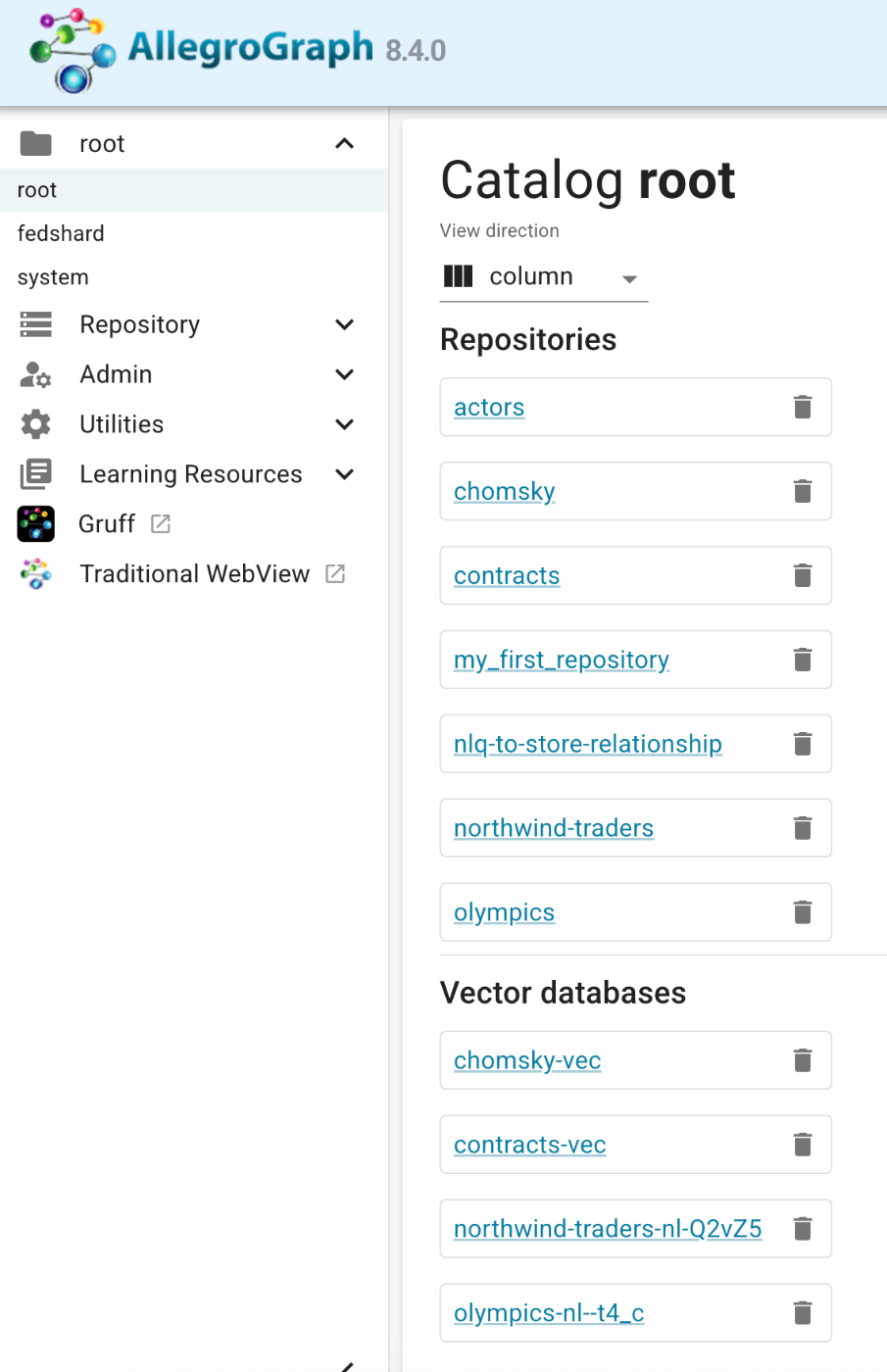This screenshot has width=887, height=1372.
Task: Click the trash icon for nlq-to-store-relationship
Action: (803, 744)
